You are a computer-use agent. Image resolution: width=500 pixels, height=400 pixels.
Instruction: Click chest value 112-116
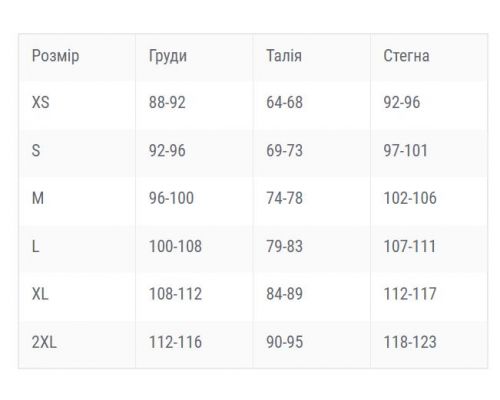point(175,342)
